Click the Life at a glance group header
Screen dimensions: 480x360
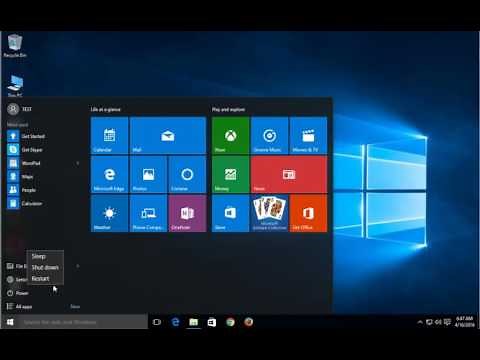(105, 109)
